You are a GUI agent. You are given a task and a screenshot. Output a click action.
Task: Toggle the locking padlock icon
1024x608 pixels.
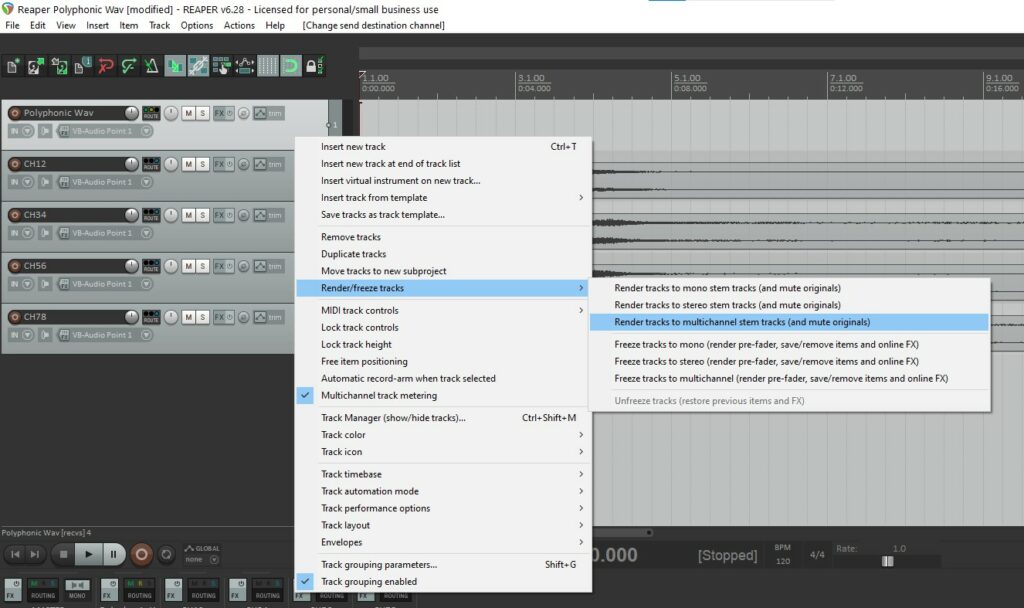[x=314, y=66]
